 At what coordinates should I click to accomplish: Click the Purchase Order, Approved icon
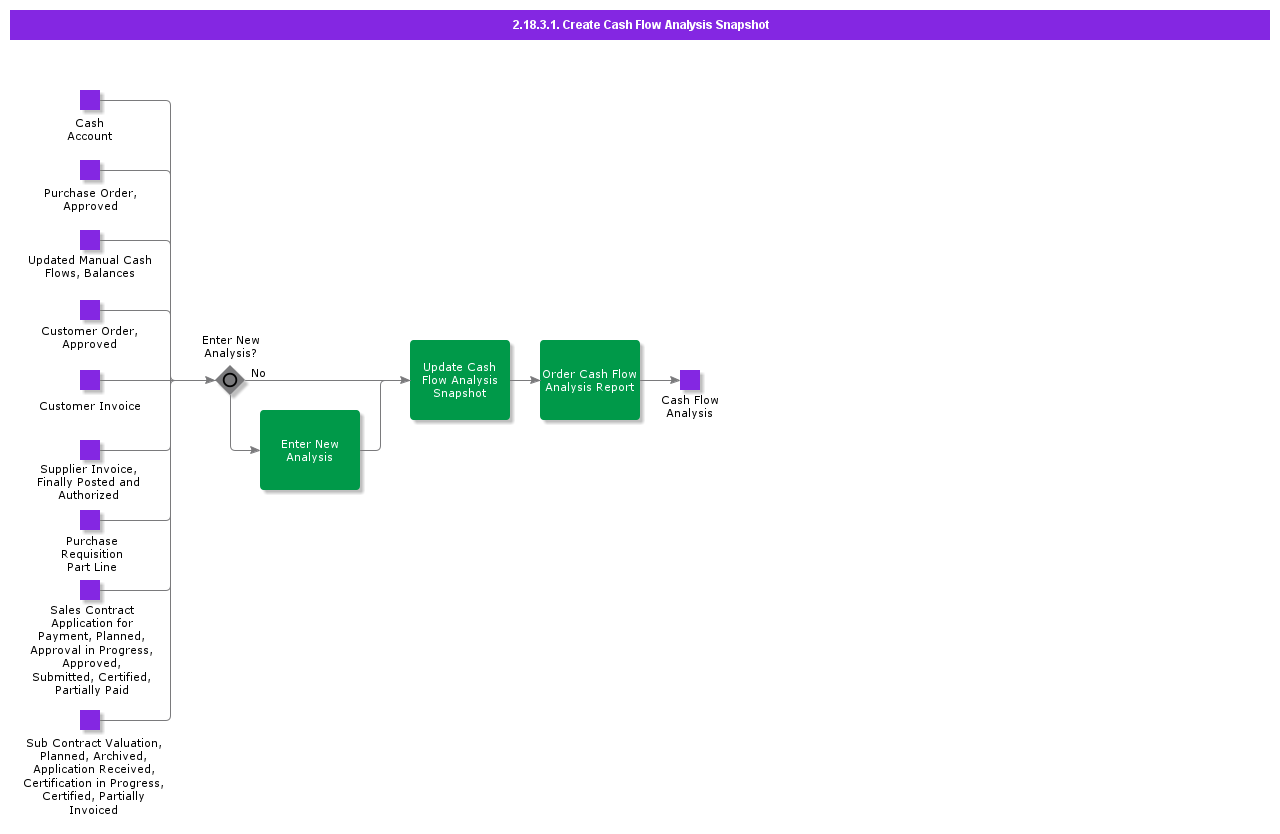pos(90,170)
